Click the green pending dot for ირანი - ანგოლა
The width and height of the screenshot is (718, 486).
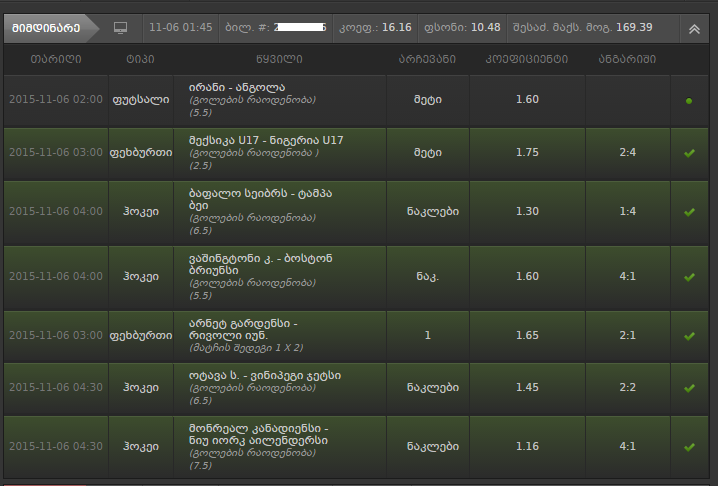[x=689, y=101]
